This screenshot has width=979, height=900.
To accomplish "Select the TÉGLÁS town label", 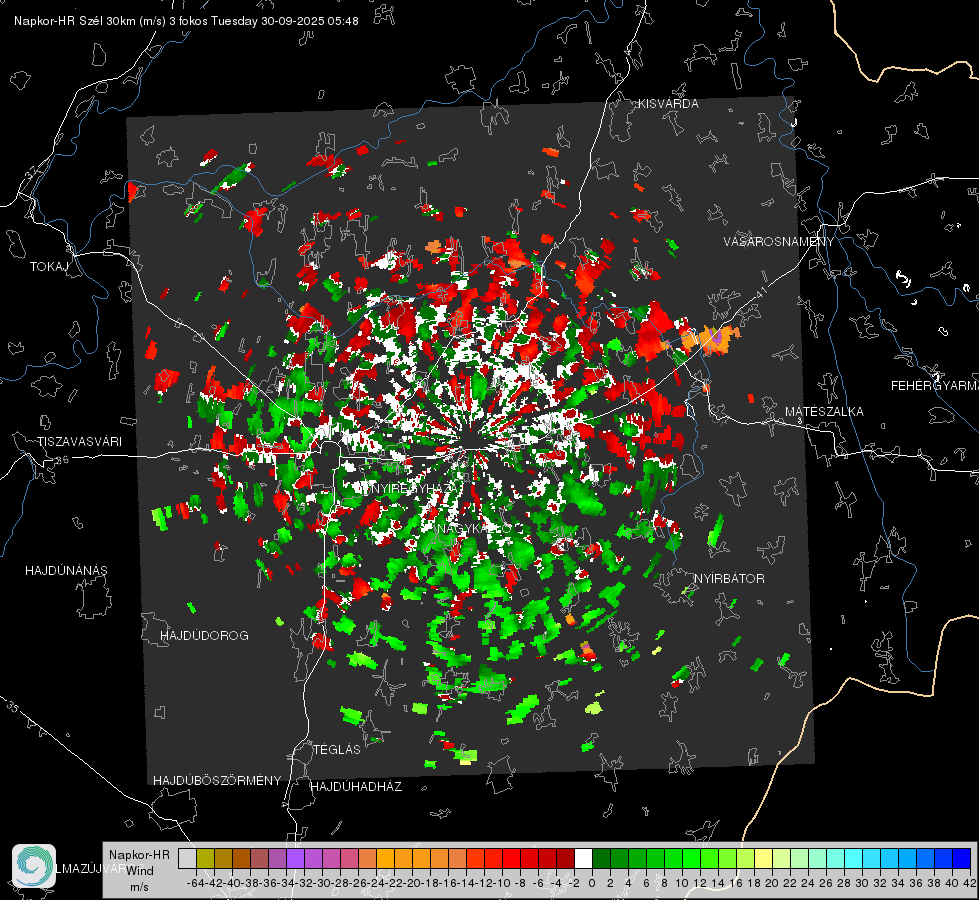I will pyautogui.click(x=337, y=749).
